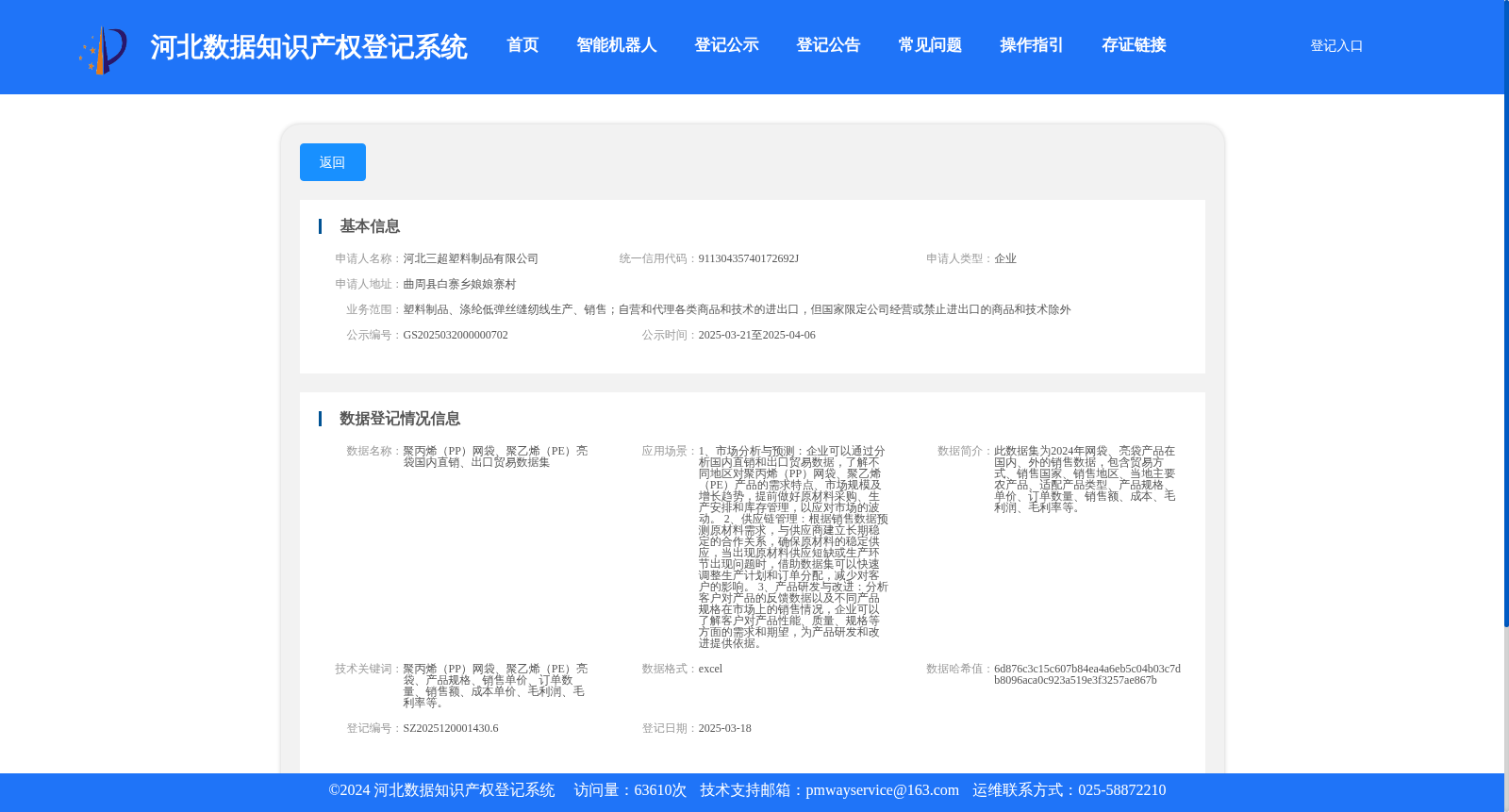This screenshot has height=812, width=1509.
Task: Click the 应用场景 description paragraph
Action: pos(793,547)
